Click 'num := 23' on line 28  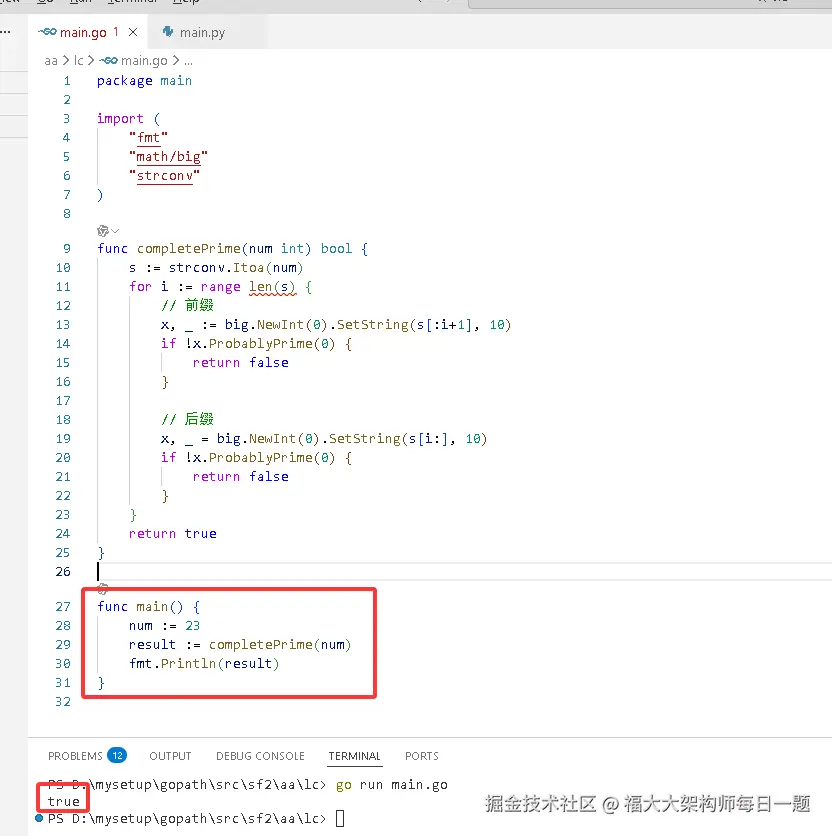click(164, 626)
